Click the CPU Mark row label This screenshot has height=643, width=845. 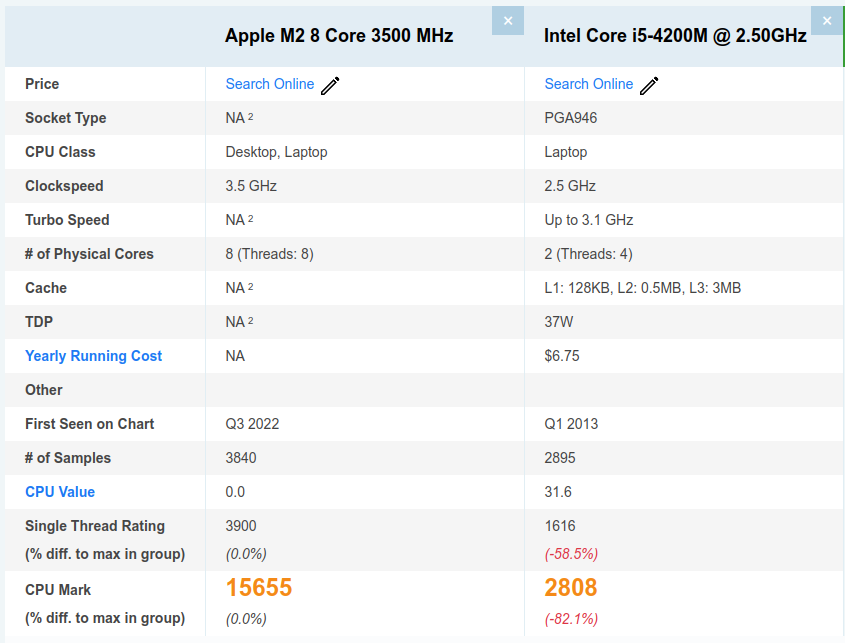[x=58, y=590]
